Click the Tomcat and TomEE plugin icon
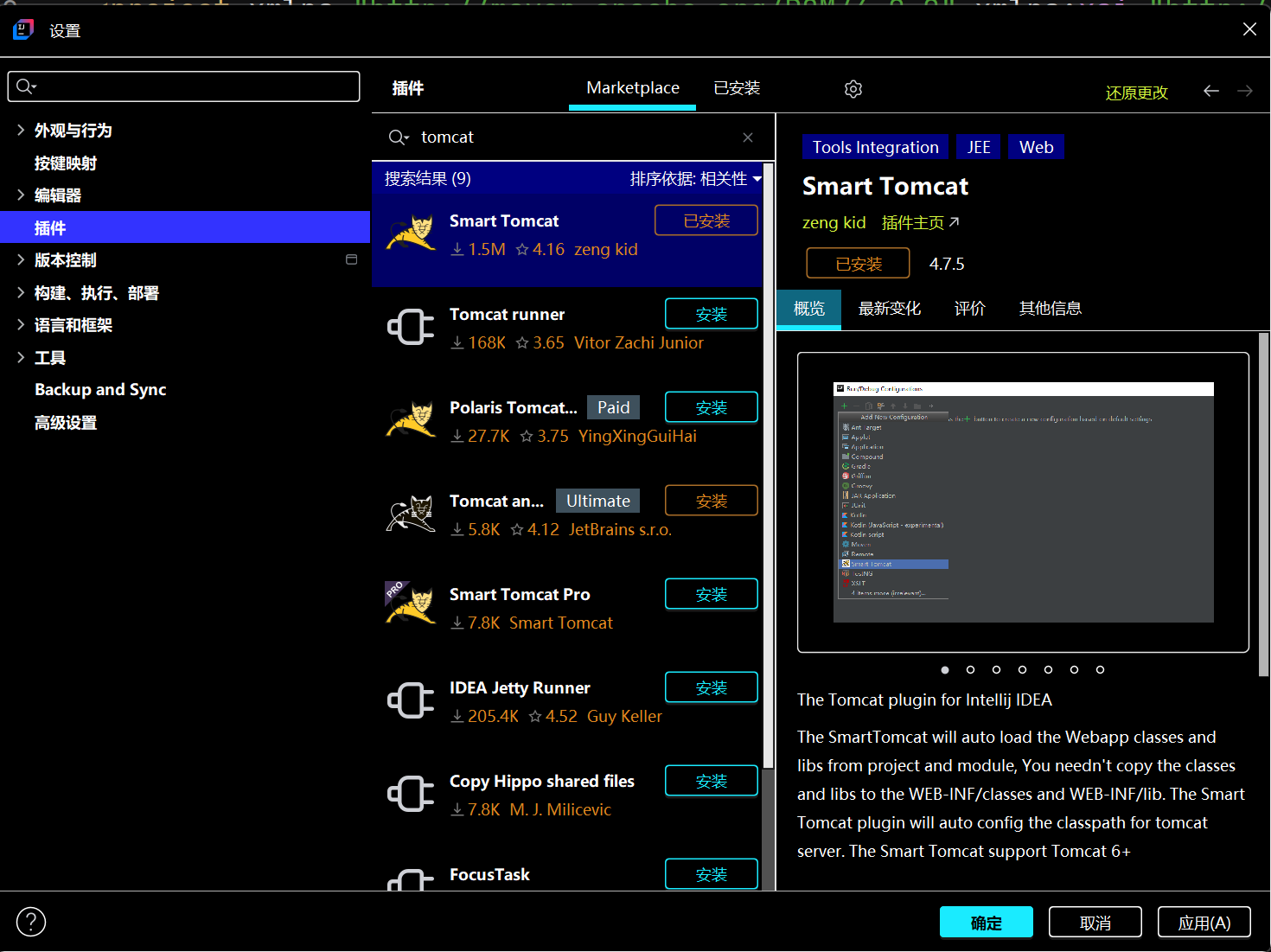This screenshot has width=1271, height=952. 412,514
